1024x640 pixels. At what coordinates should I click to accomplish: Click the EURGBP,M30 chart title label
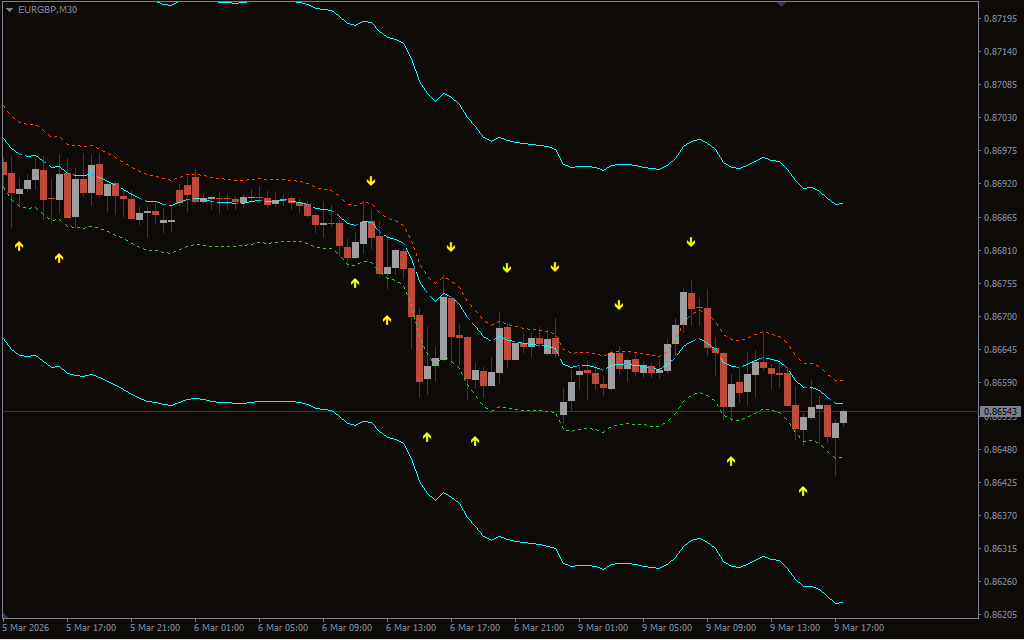tap(48, 9)
